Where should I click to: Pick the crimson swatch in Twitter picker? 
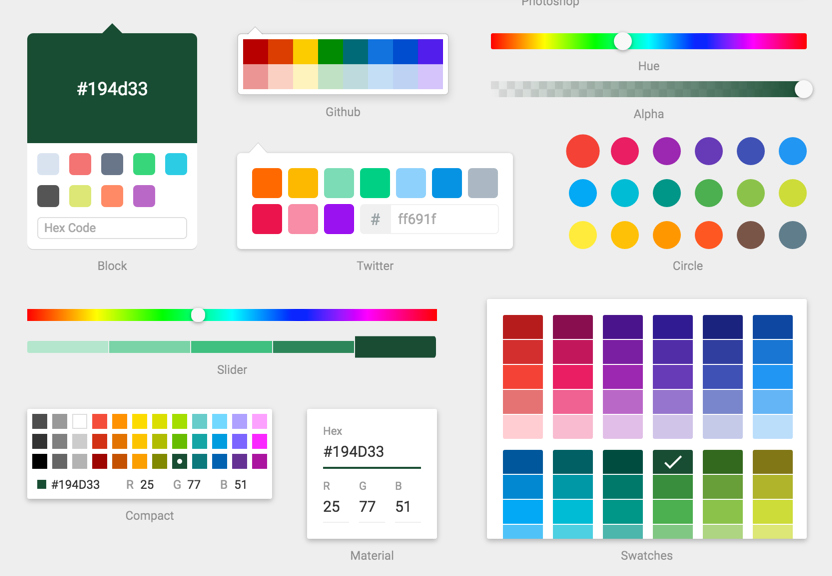[267, 219]
